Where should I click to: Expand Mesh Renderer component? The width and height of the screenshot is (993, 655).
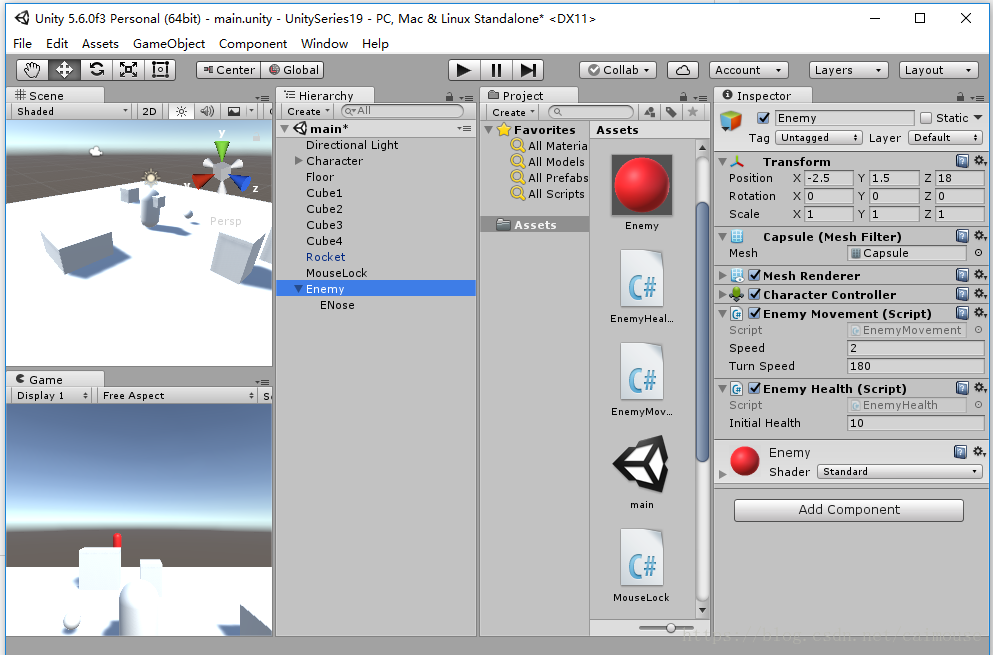723,276
